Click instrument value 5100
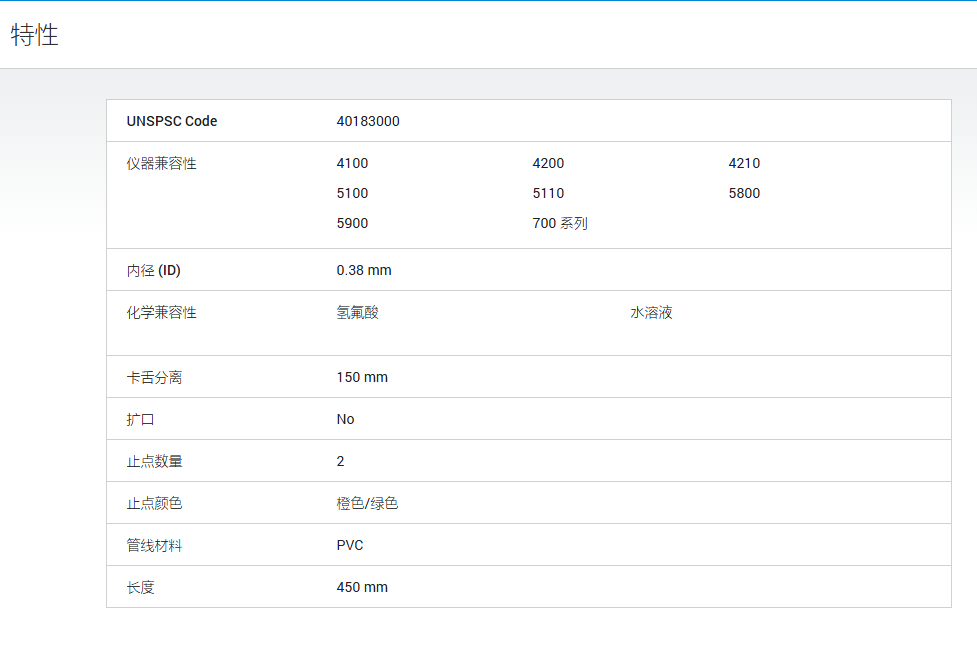 pyautogui.click(x=352, y=193)
